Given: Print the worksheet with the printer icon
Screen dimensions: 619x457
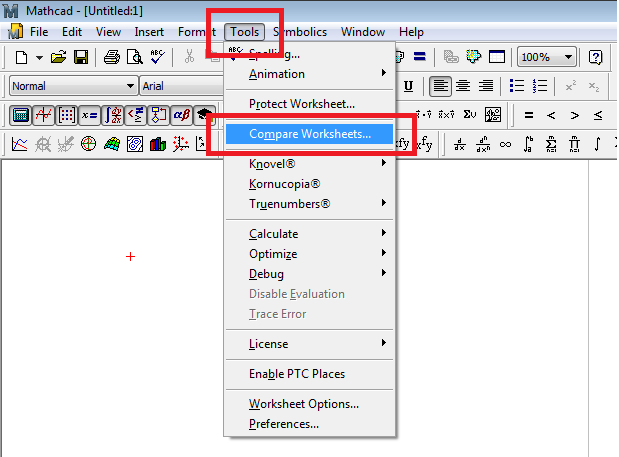Looking at the screenshot, I should pyautogui.click(x=112, y=58).
